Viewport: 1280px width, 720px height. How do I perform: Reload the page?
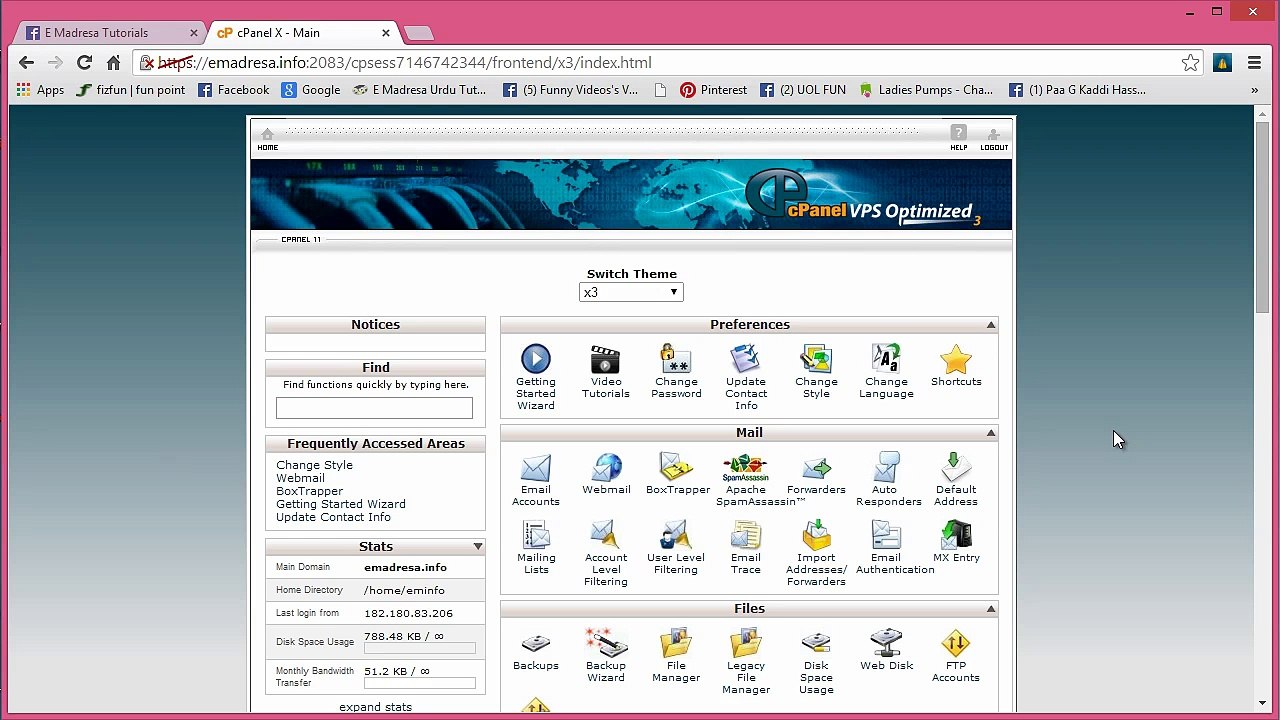tap(84, 63)
